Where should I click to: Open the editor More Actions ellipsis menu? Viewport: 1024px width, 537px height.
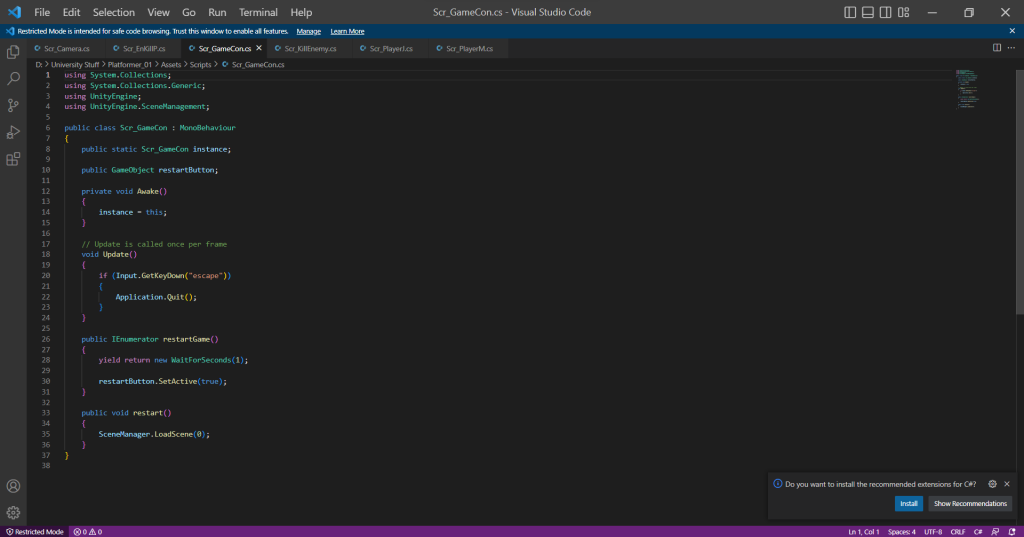(1012, 47)
